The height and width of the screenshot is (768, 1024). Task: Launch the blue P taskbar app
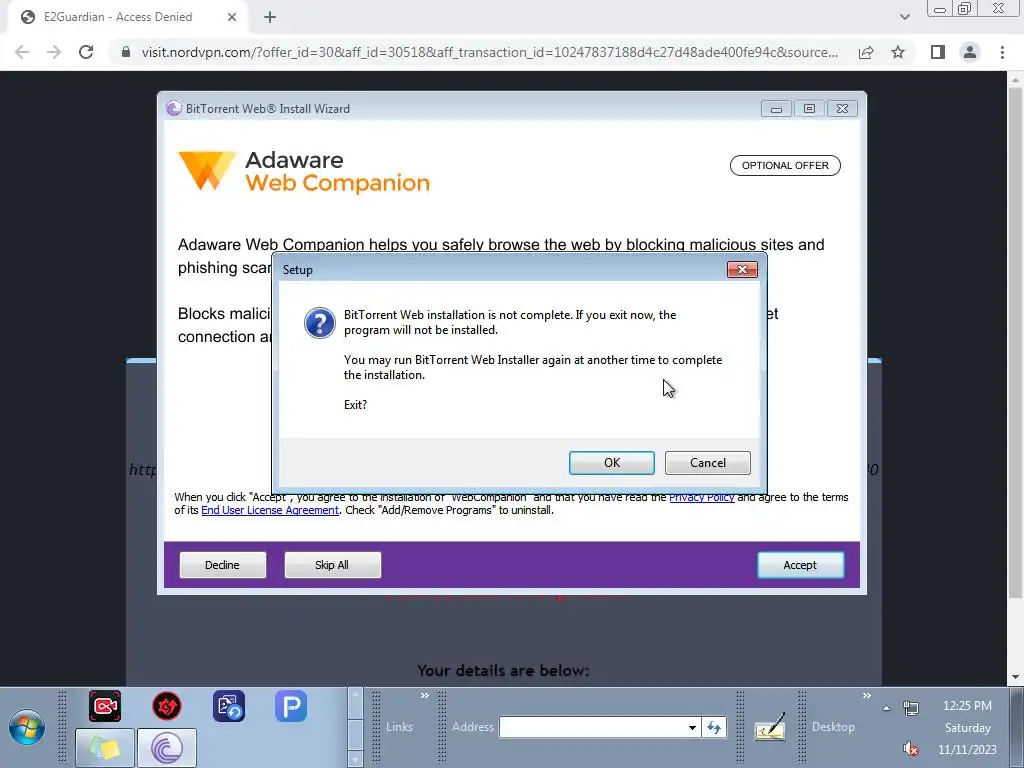coord(291,706)
